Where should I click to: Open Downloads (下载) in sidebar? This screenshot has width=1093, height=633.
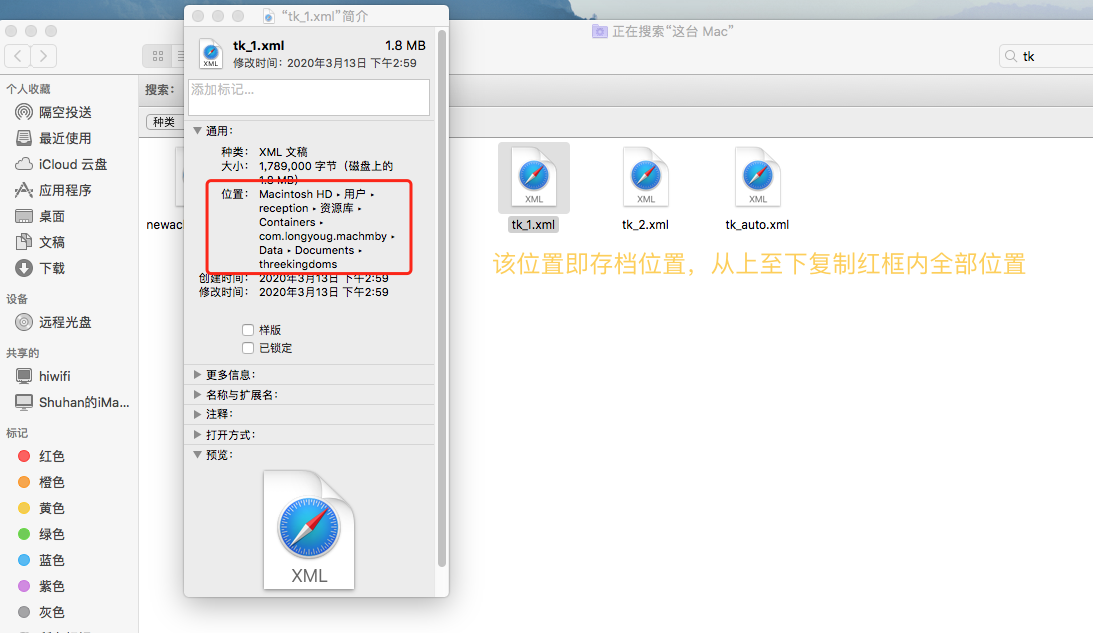40,268
